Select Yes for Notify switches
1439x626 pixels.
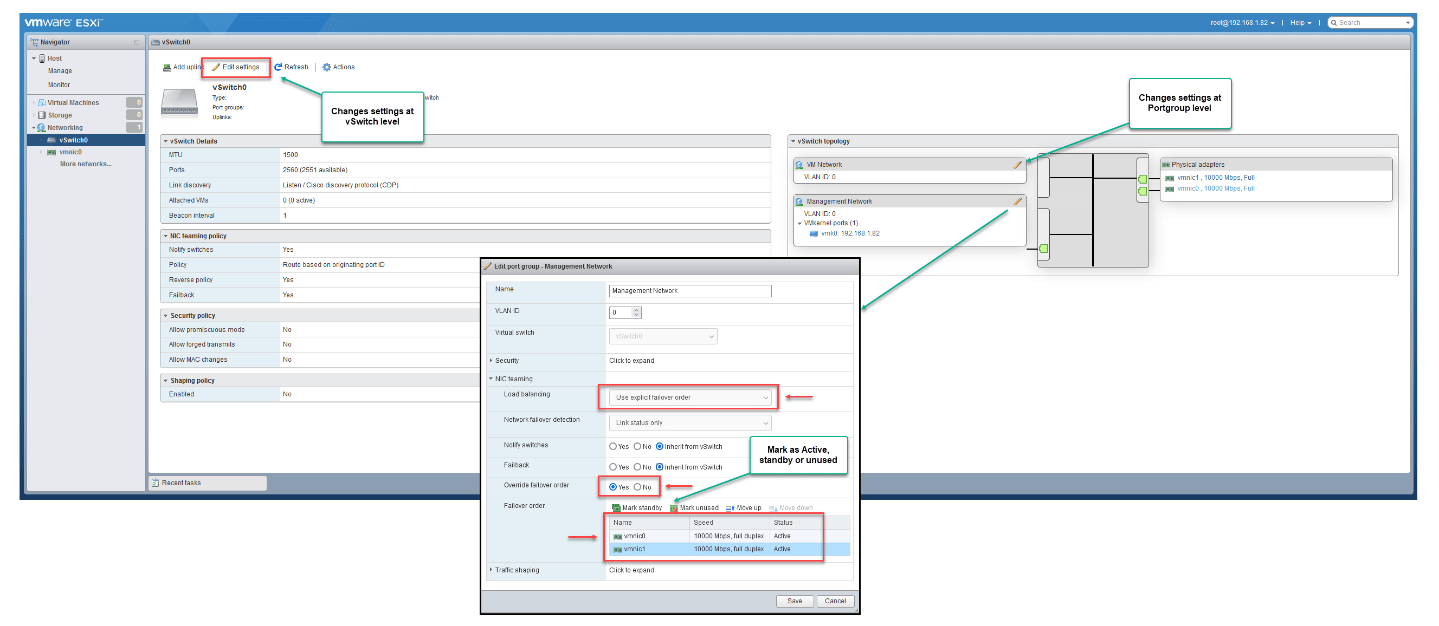(x=613, y=446)
